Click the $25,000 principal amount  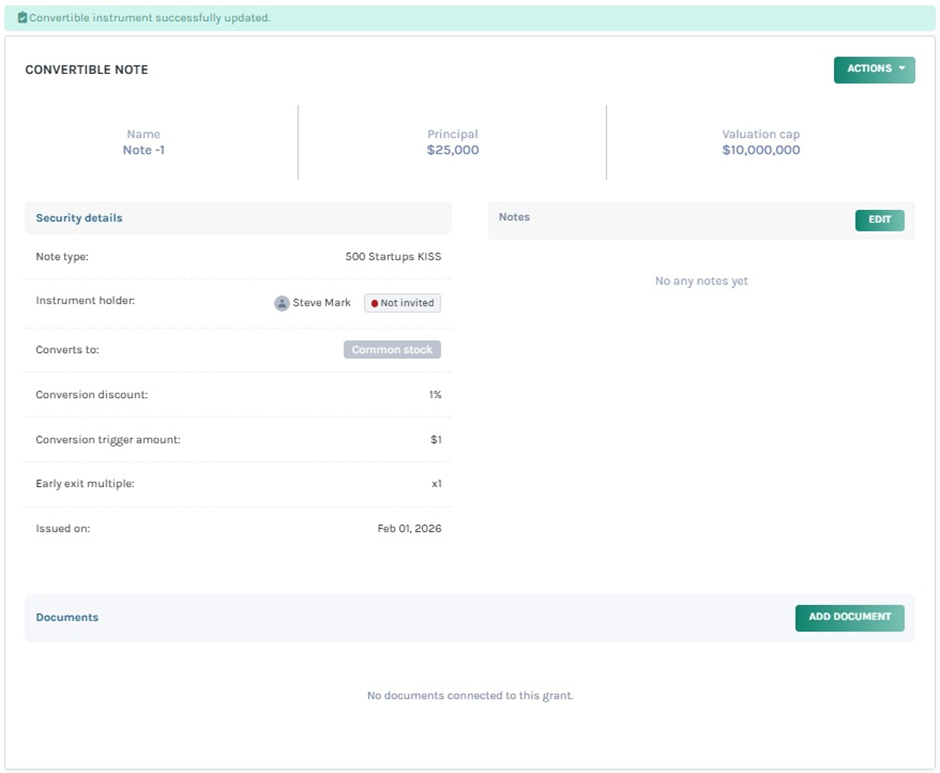[452, 150]
